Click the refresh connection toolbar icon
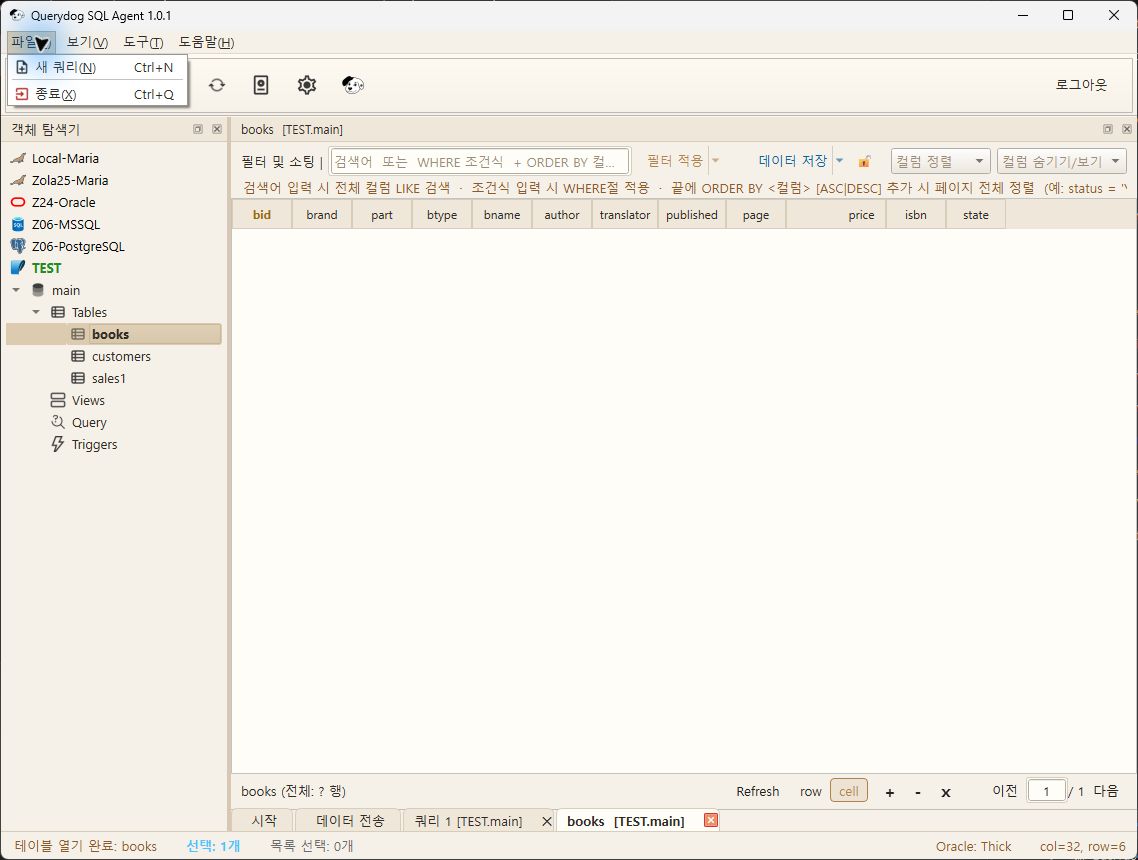The width and height of the screenshot is (1138, 860). 216,85
